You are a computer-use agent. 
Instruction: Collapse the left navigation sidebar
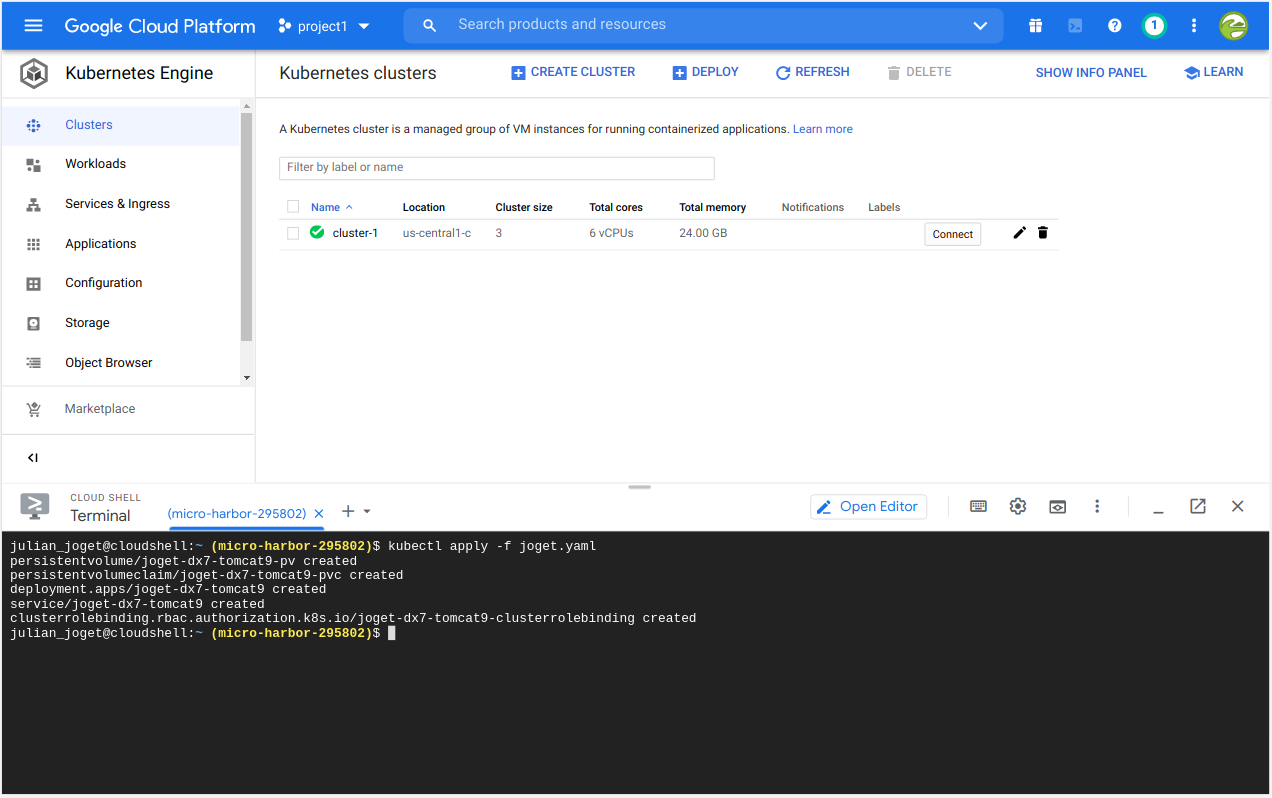pos(33,458)
